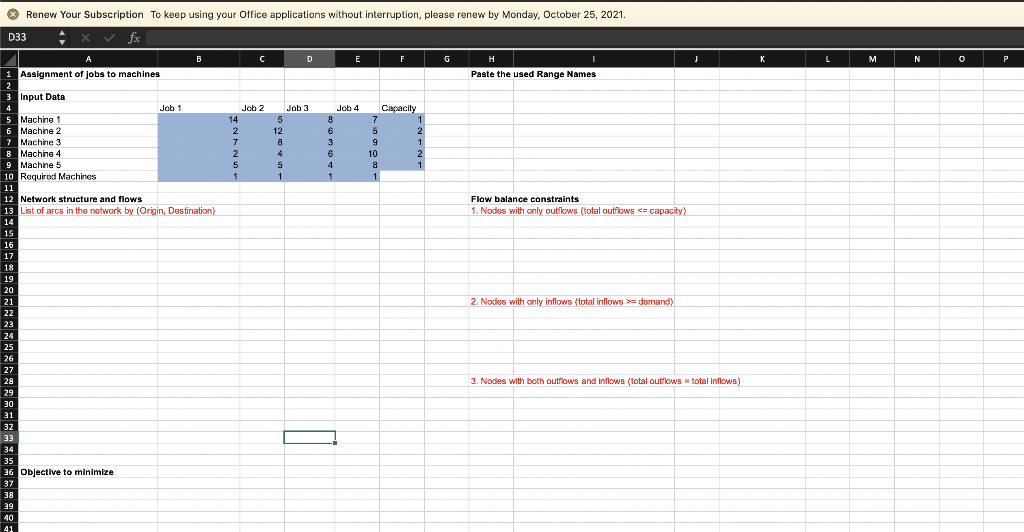
Task: Select the 'Machine 2' label cell
Action: (88, 131)
